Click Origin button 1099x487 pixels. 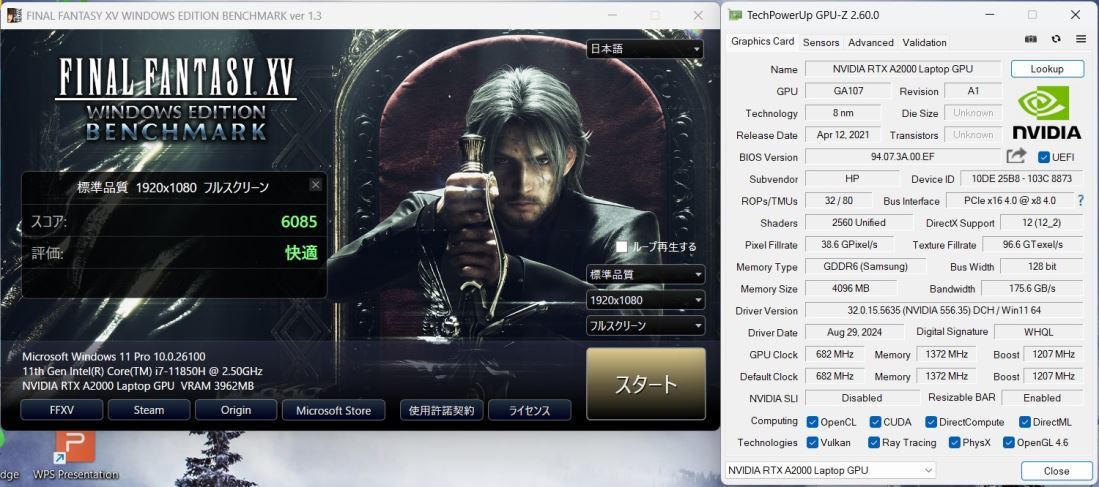pyautogui.click(x=236, y=410)
